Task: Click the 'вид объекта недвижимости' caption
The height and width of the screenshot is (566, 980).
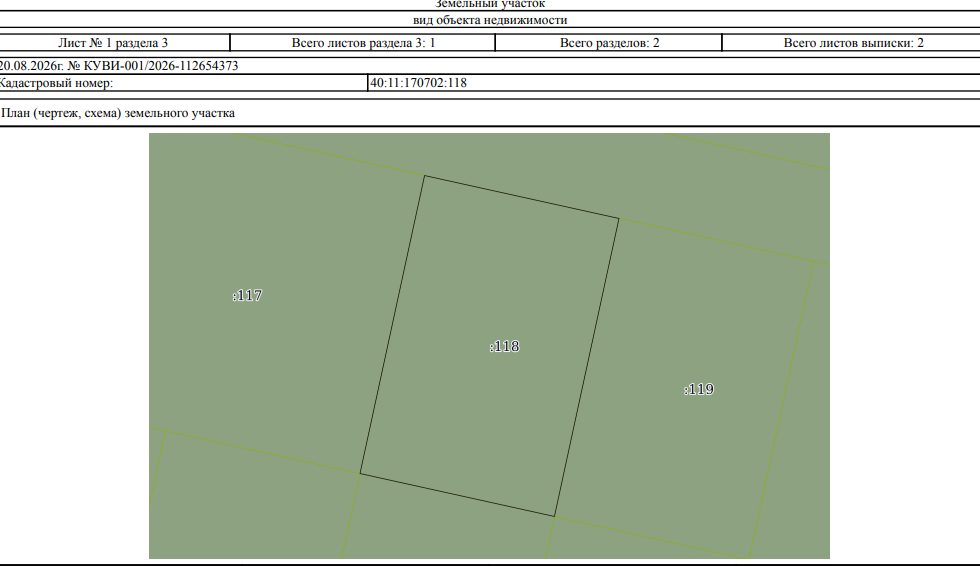Action: pyautogui.click(x=490, y=20)
